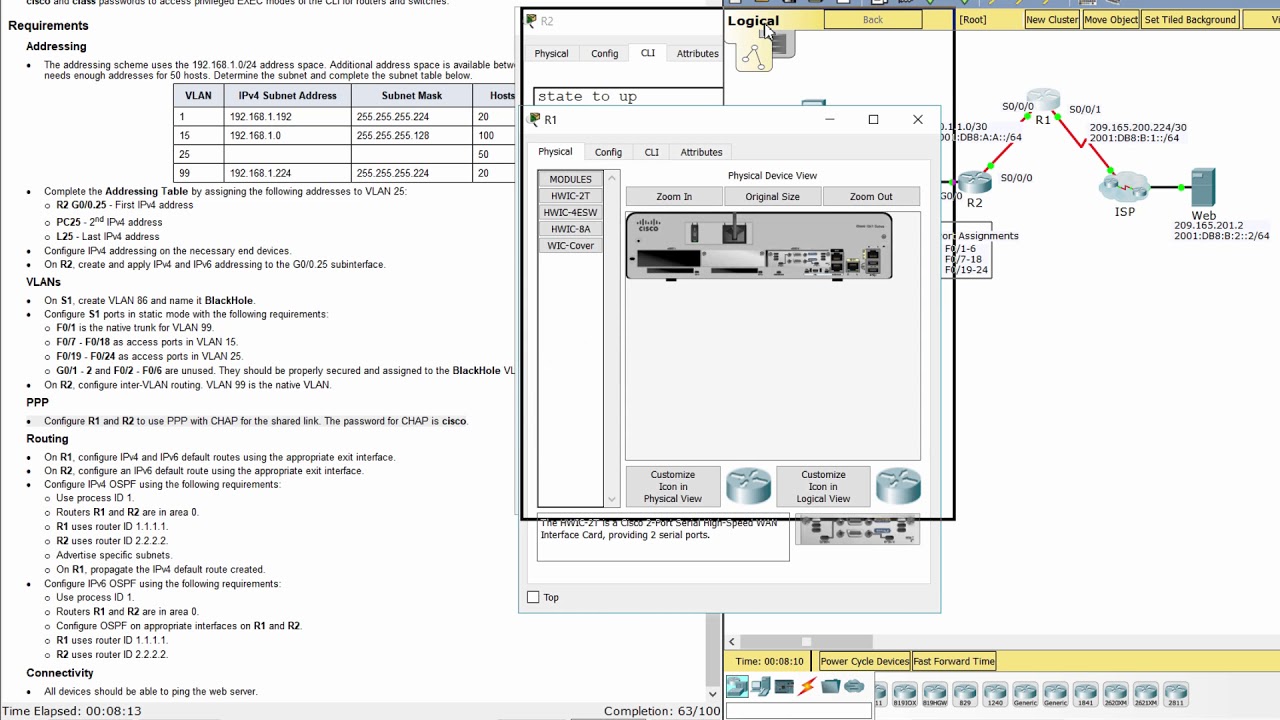Click the modules list scroll-up arrow
1280x720 pixels.
(x=612, y=178)
